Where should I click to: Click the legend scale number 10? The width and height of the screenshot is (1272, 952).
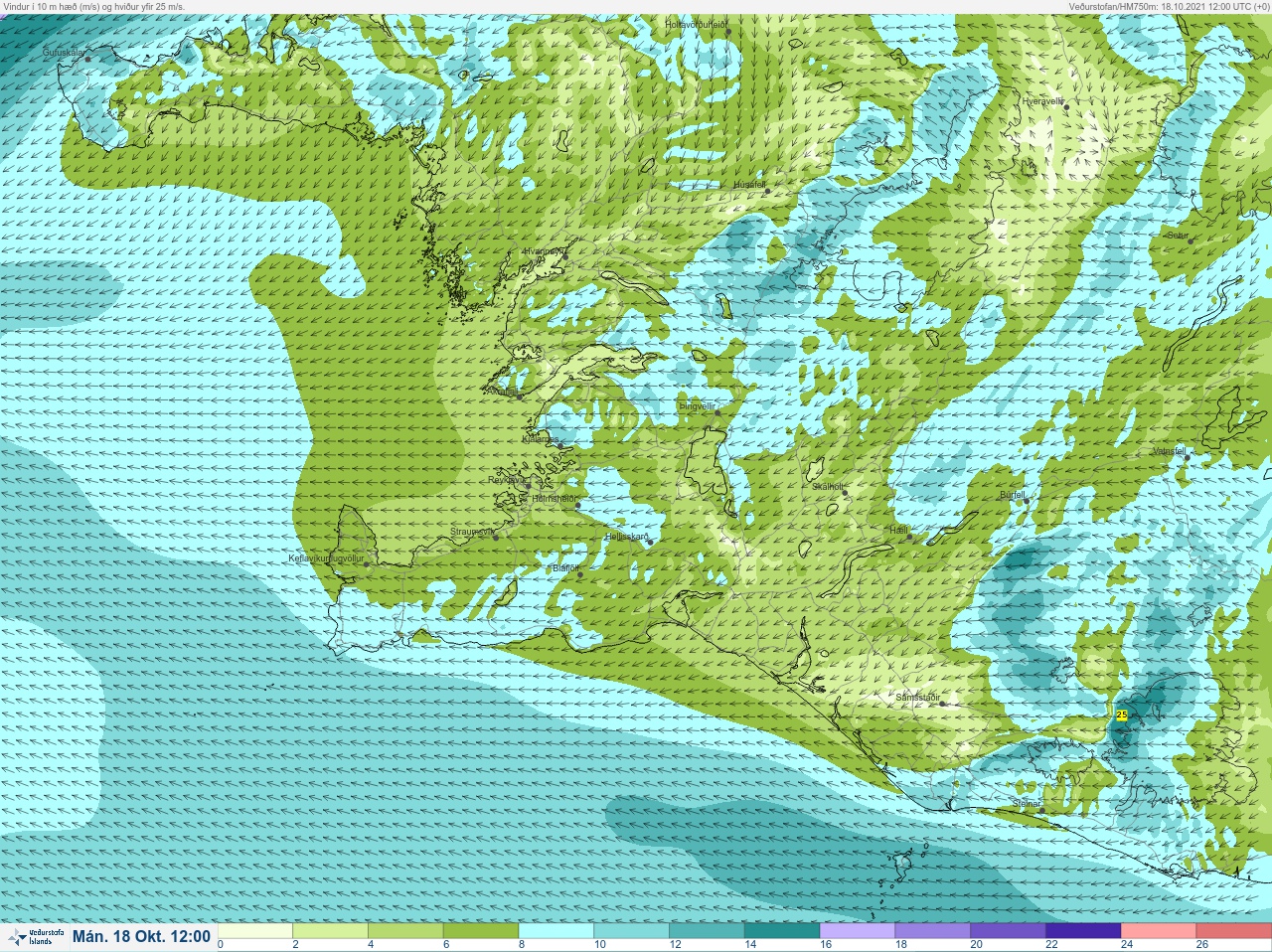click(599, 945)
